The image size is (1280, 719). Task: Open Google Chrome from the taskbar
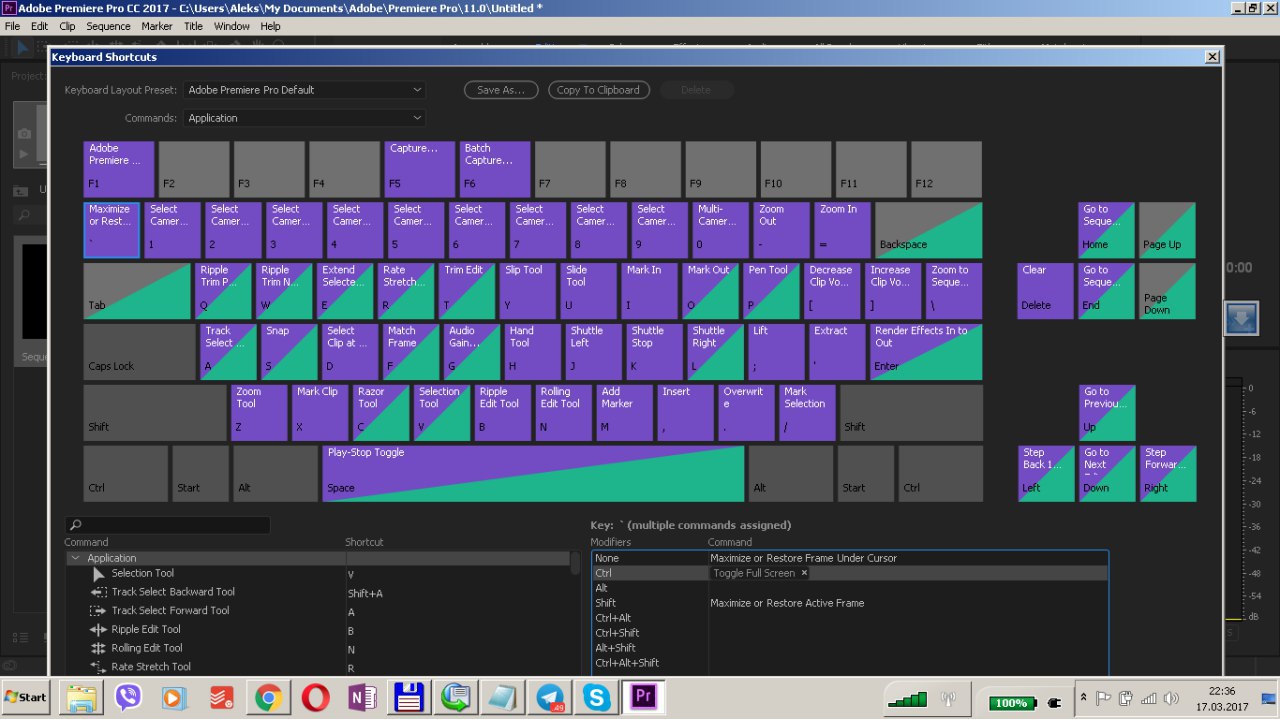coord(268,697)
